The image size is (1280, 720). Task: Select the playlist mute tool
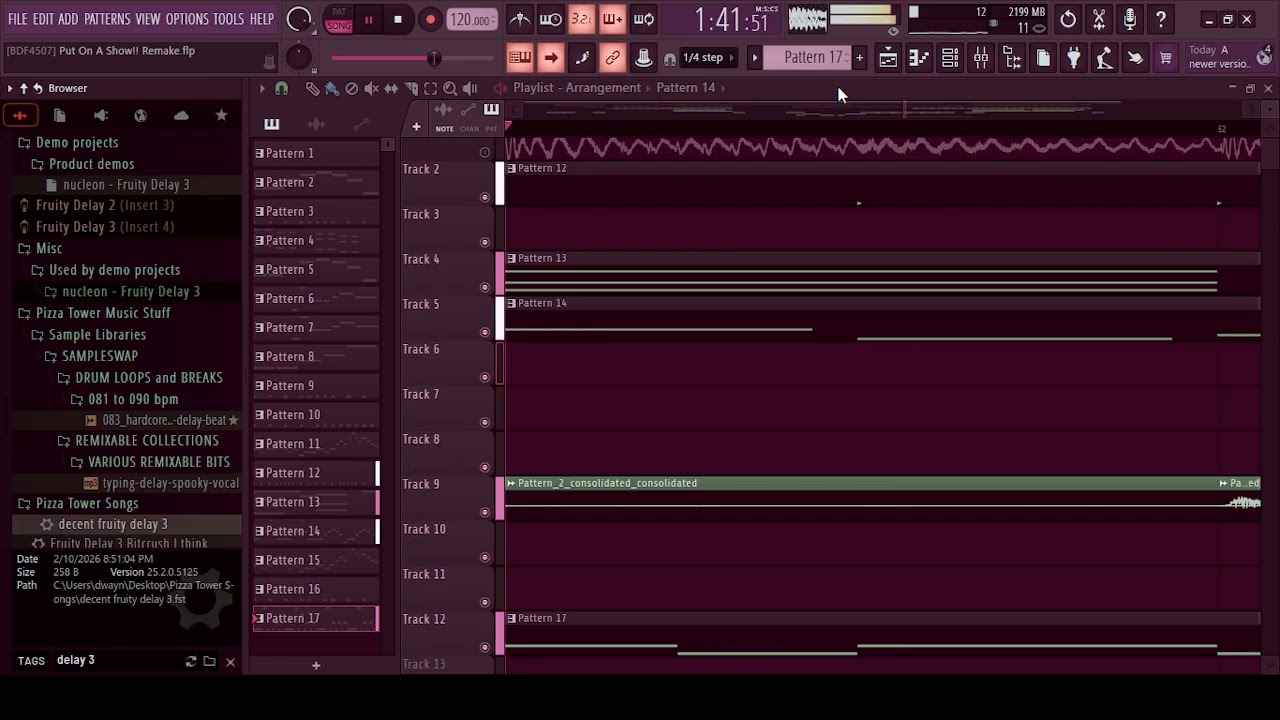tap(371, 88)
